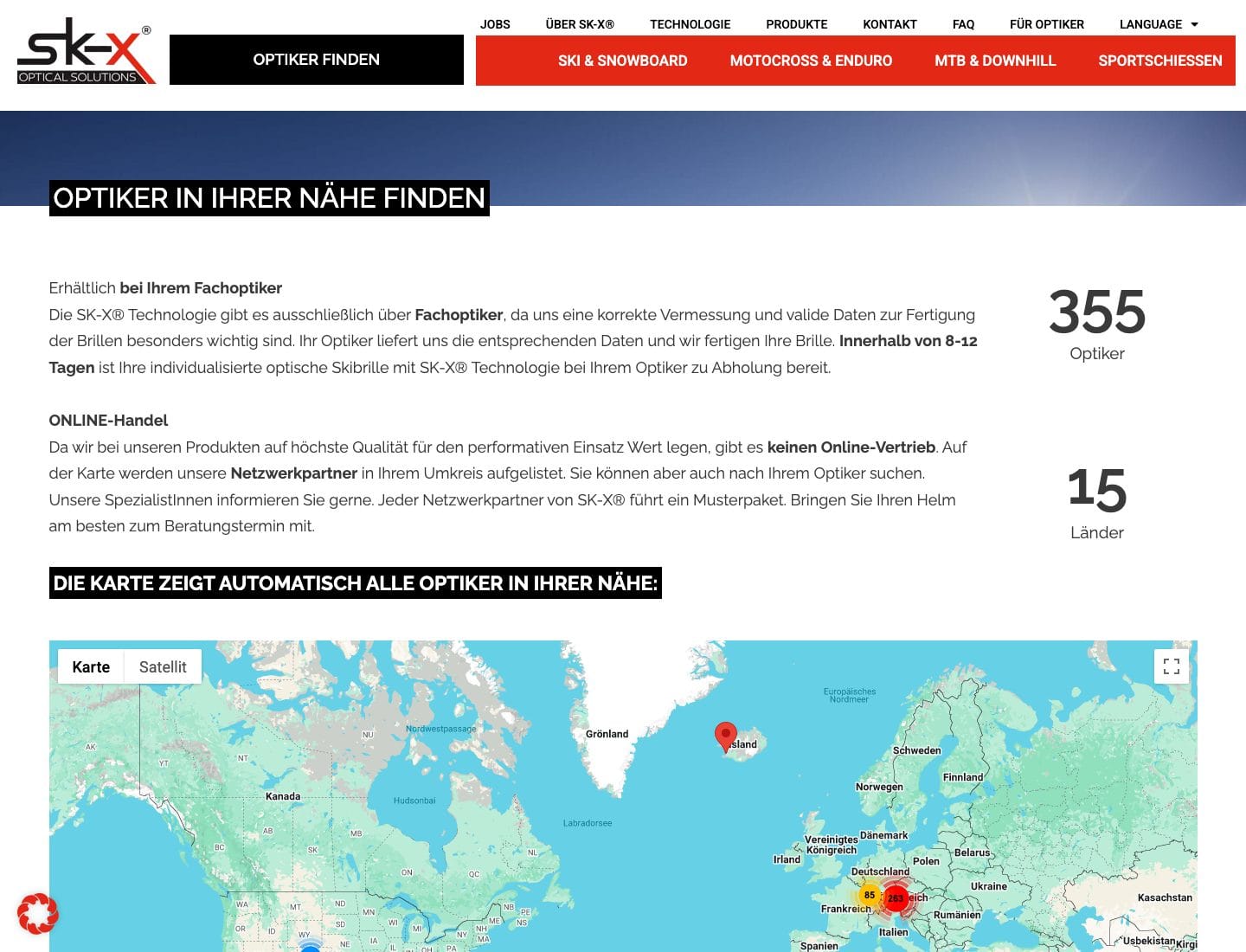Open map fullscreen view icon
The width and height of the screenshot is (1246, 952).
point(1172,666)
